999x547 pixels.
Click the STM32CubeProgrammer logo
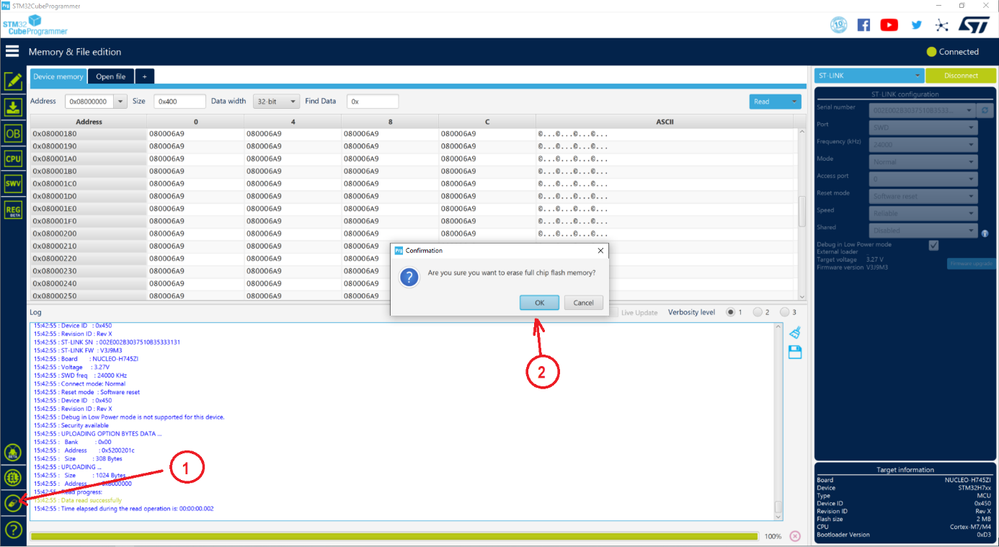[x=35, y=25]
